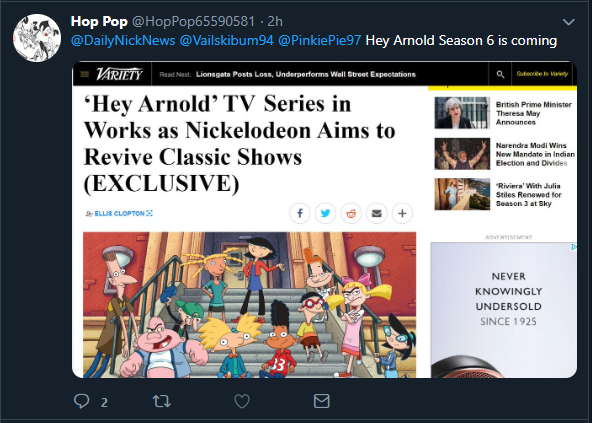Open Variety hamburger menu icon
The image size is (592, 423).
[85, 74]
